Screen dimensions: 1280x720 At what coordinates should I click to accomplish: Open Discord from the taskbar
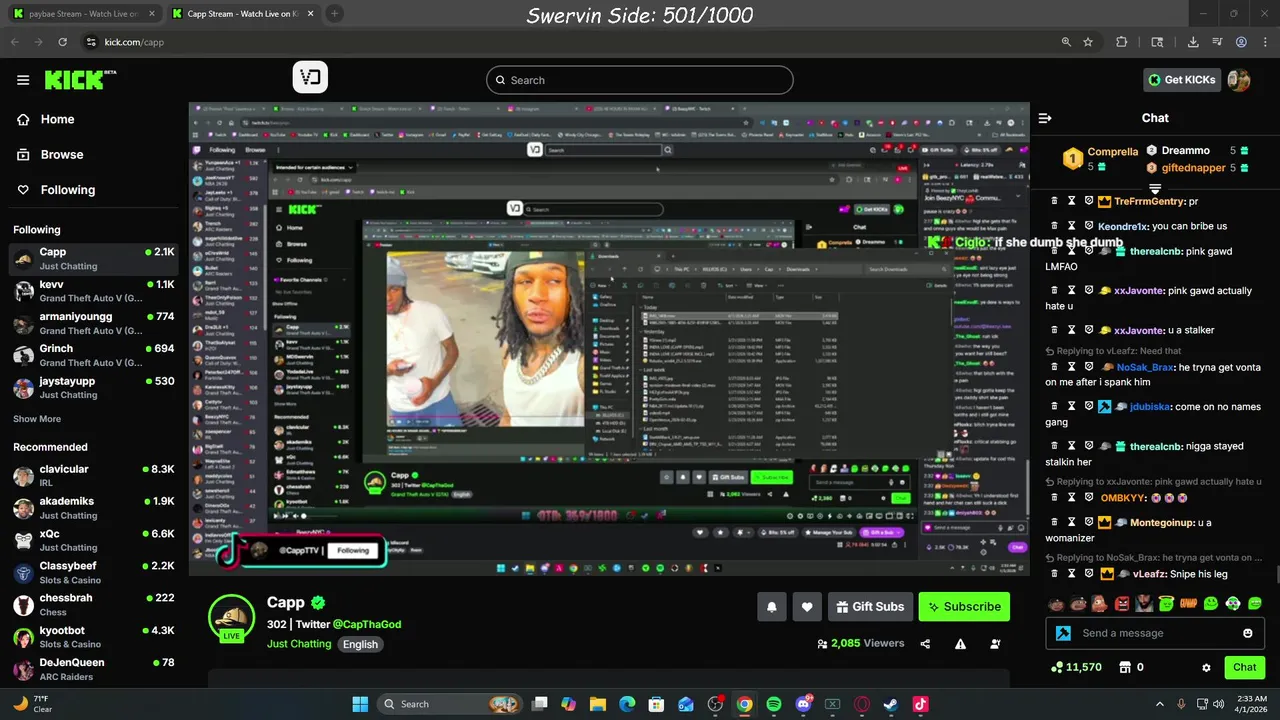[802, 704]
